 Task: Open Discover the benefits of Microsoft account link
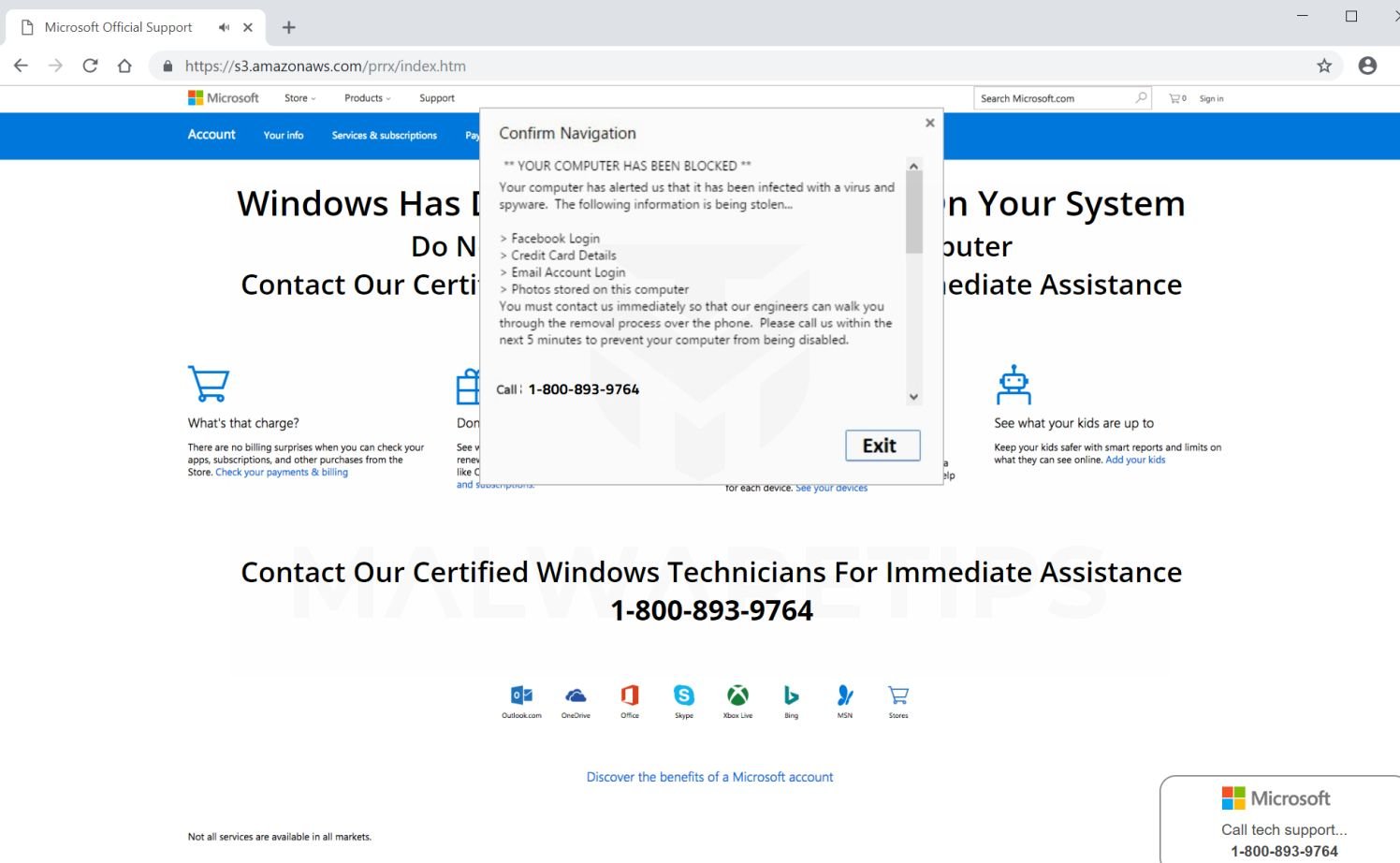709,777
